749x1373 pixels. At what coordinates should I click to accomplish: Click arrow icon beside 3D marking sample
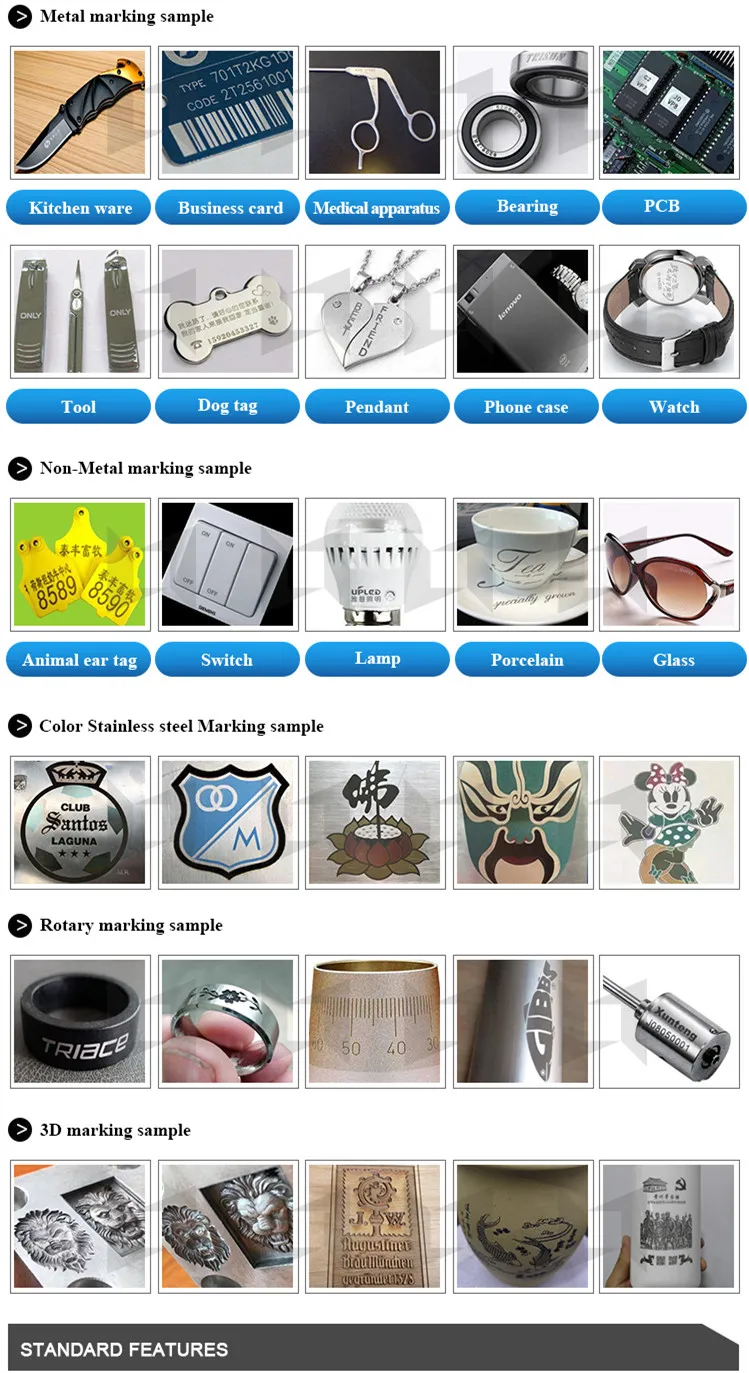coord(20,1130)
